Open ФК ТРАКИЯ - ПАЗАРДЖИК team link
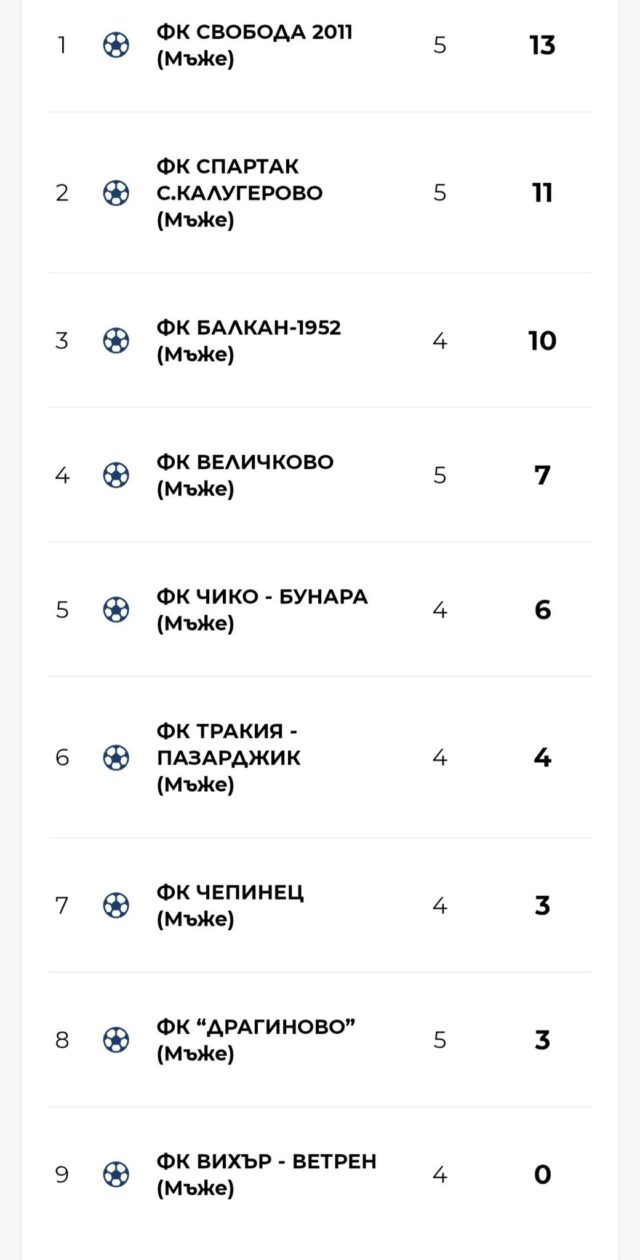 [x=229, y=757]
